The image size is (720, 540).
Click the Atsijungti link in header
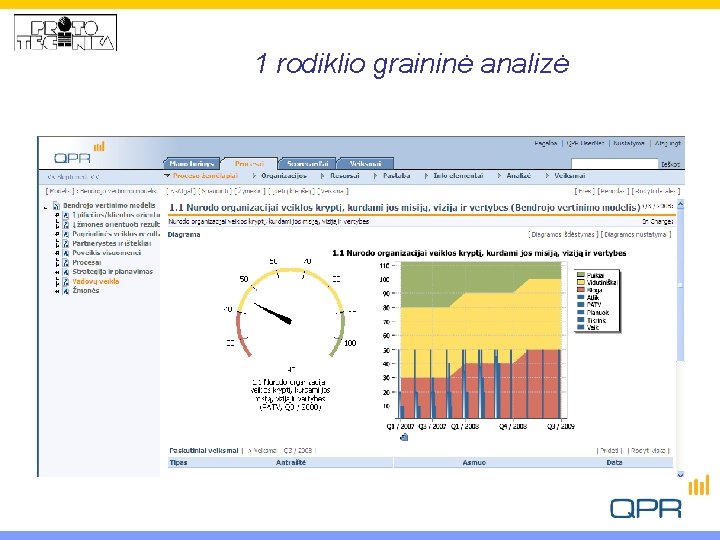click(x=668, y=143)
